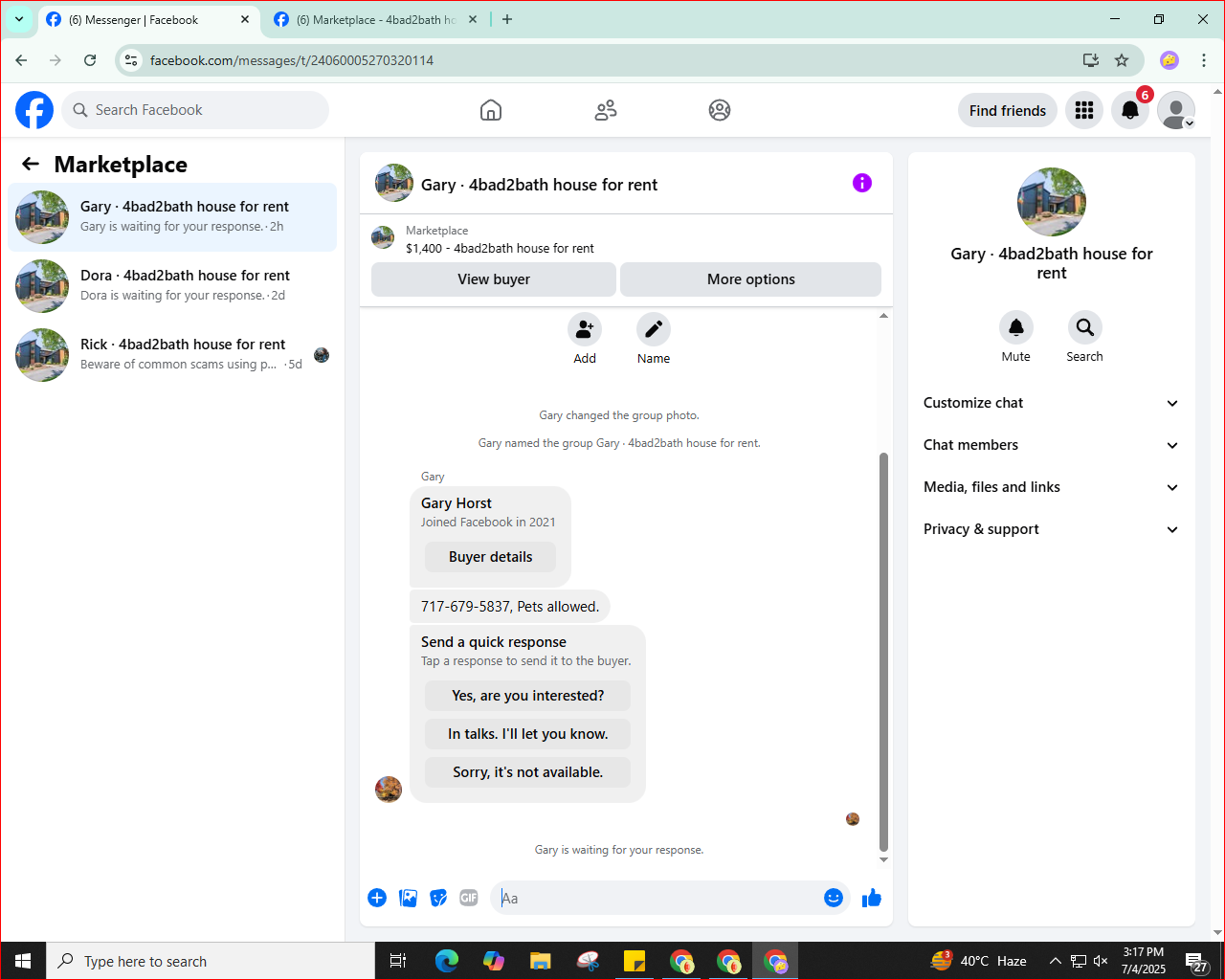Go back in browser history
Viewport: 1225px width, 980px height.
(21, 60)
